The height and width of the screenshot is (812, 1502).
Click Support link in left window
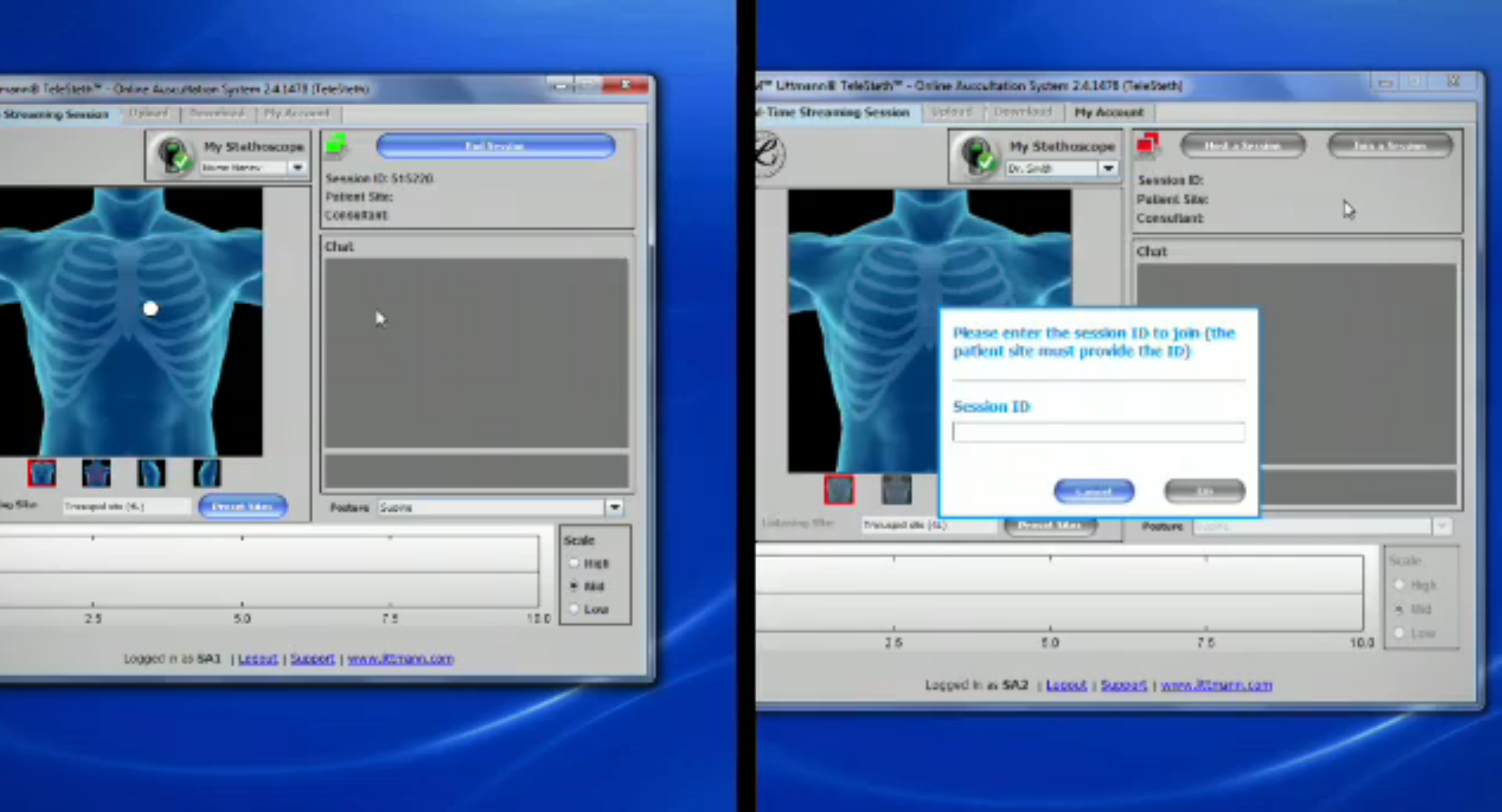click(312, 659)
